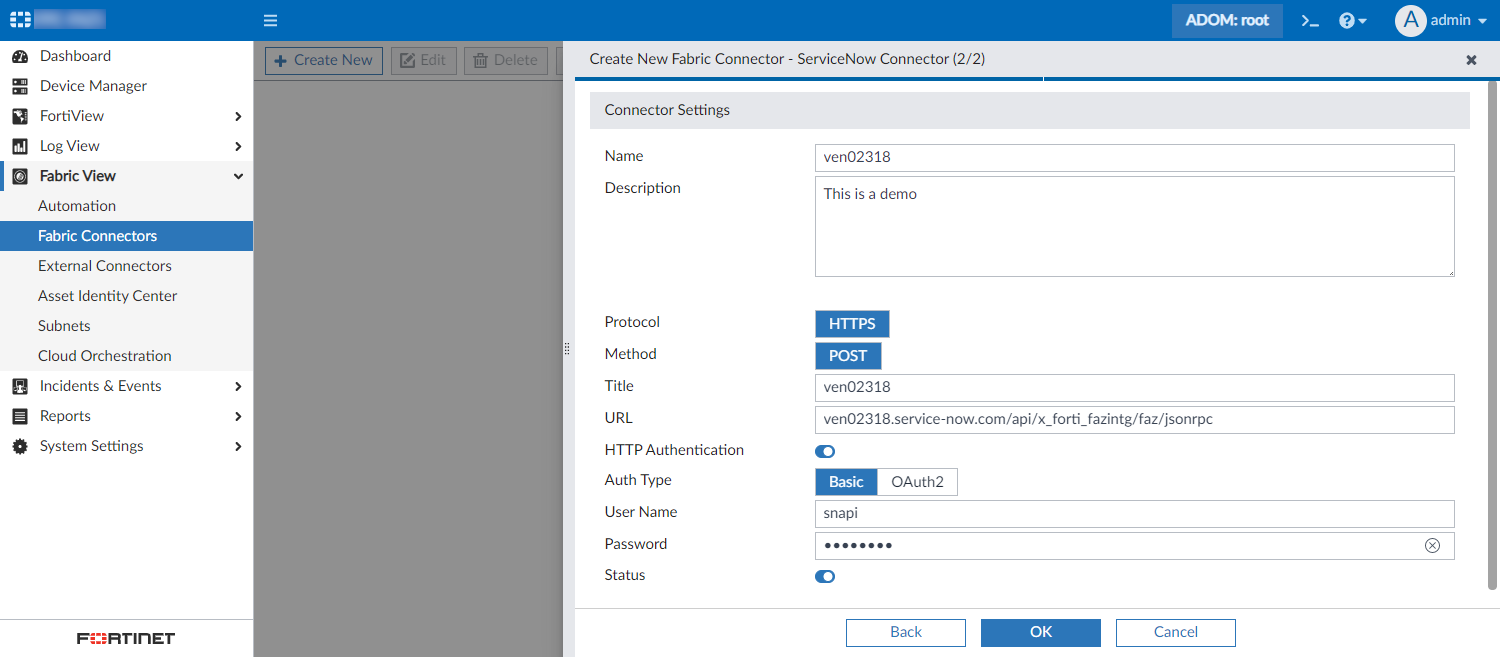
Task: Switch Auth Type to OAuth2
Action: coord(916,481)
